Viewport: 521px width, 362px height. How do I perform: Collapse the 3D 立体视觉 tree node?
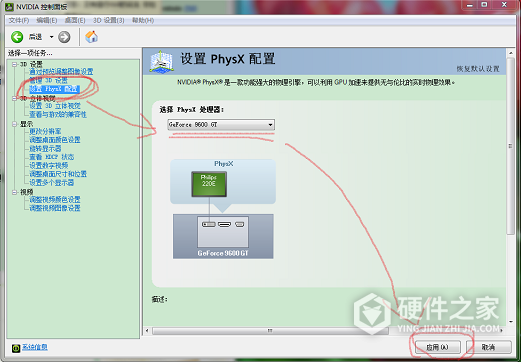coord(15,98)
